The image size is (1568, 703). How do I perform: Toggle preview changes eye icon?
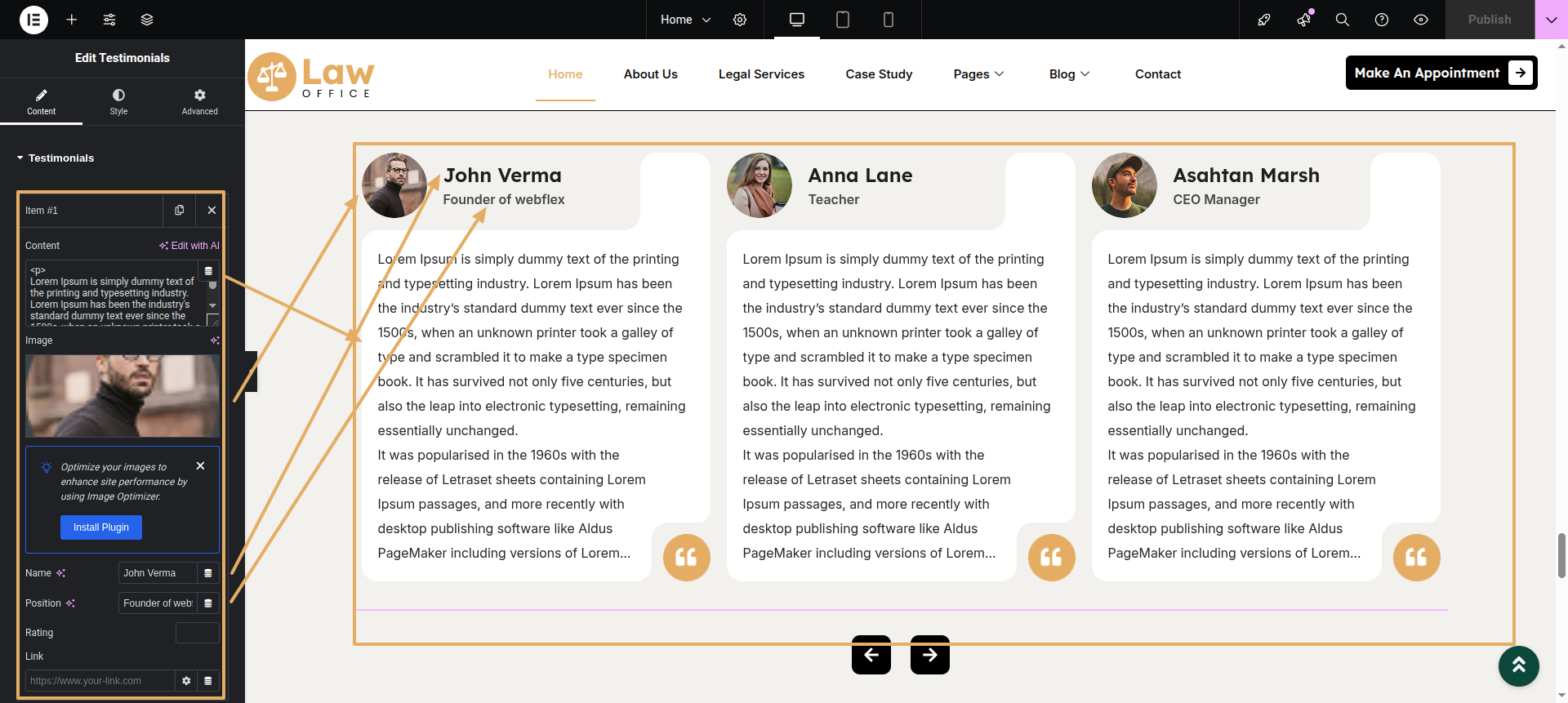click(x=1421, y=20)
